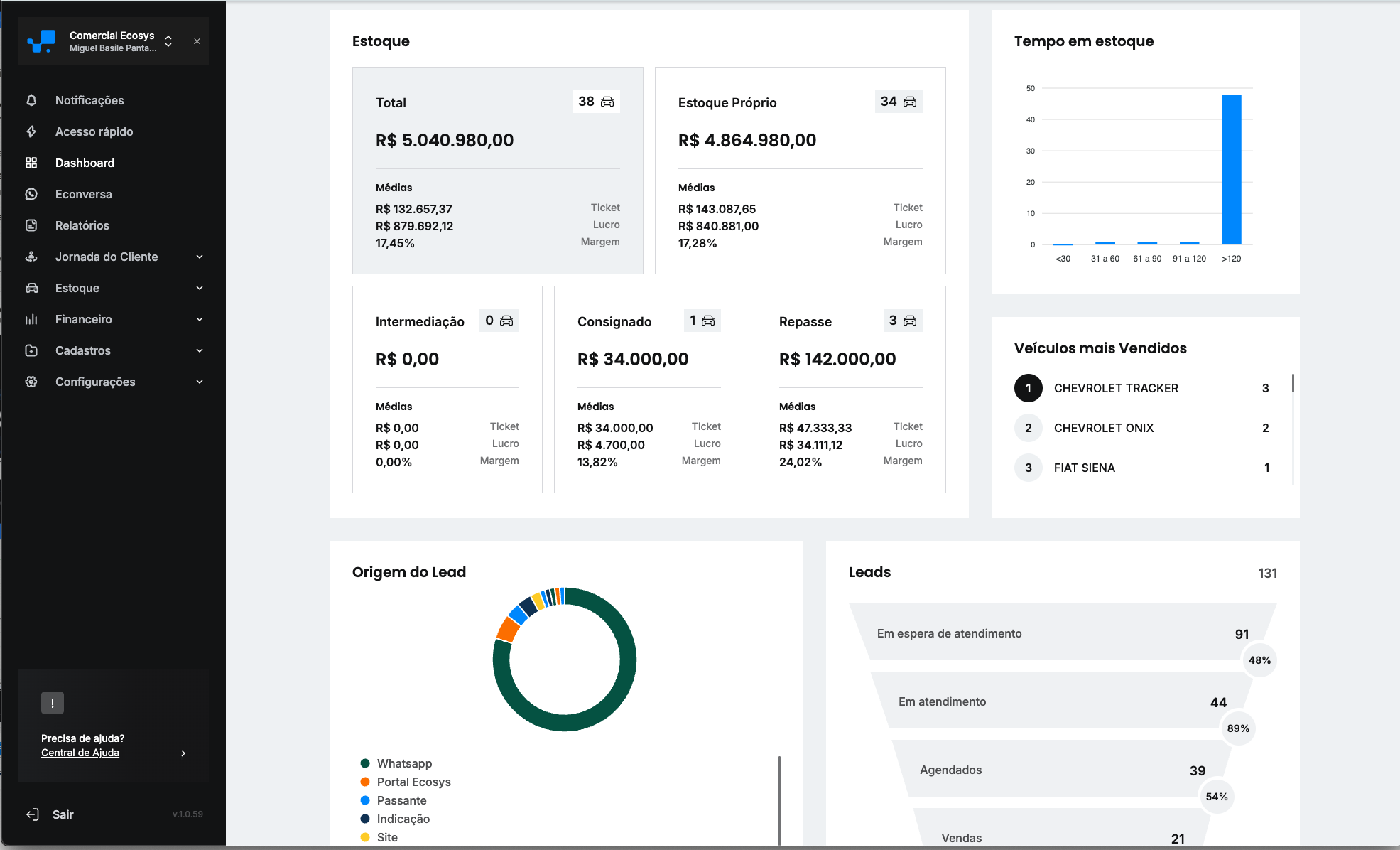Click the Whatsapp green legend swatch
This screenshot has width=1400, height=850.
click(365, 763)
